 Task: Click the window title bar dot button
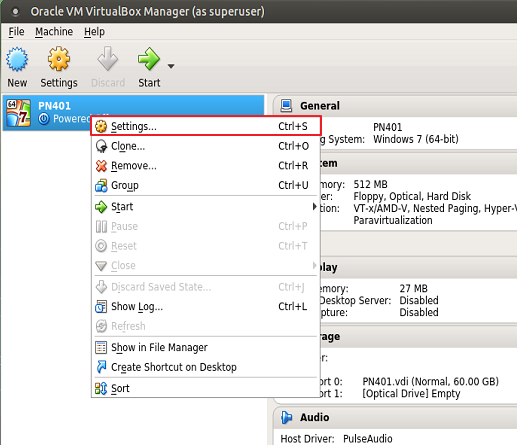[15, 12]
